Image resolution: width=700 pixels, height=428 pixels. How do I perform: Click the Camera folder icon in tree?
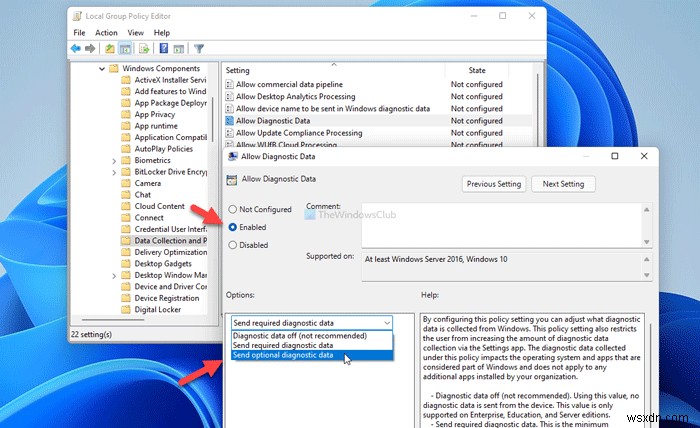[x=126, y=183]
